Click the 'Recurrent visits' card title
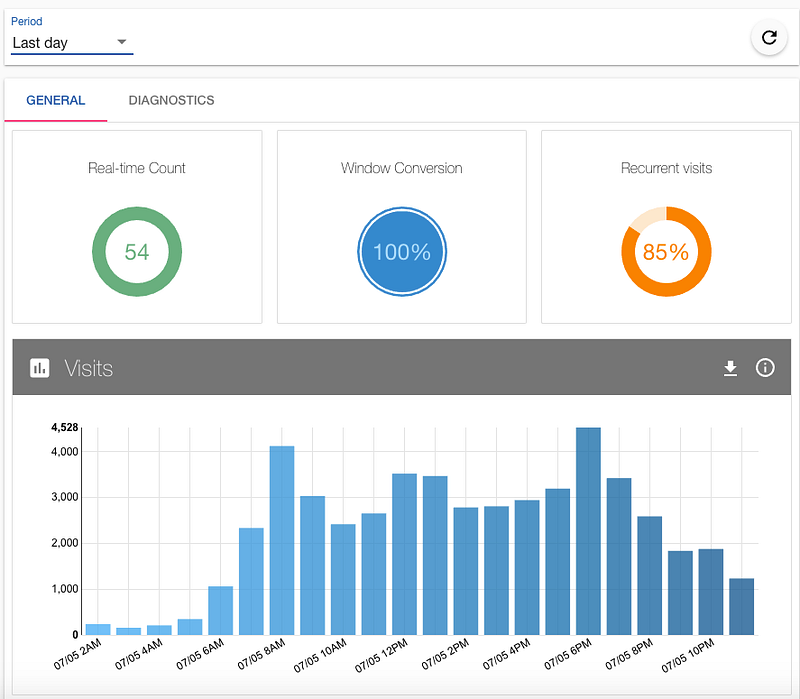This screenshot has height=699, width=800. 666,168
